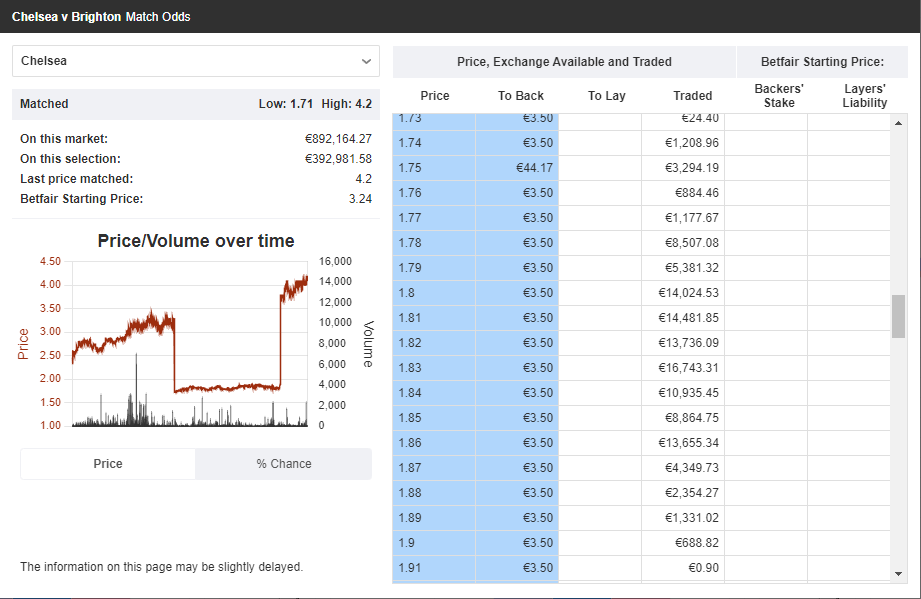Viewport: 921px width, 599px height.
Task: Select the 1.77 price cell
Action: 434,218
